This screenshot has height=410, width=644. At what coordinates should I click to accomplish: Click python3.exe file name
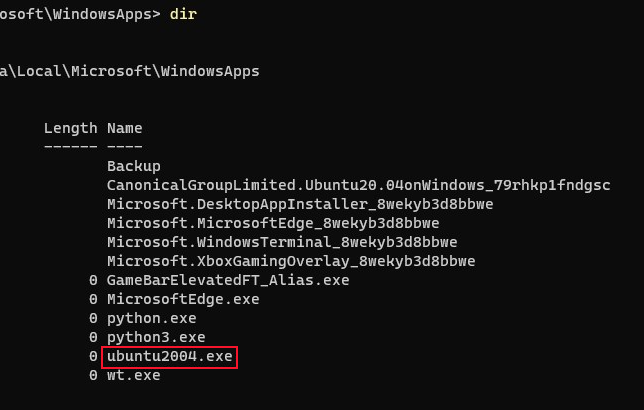pos(156,337)
